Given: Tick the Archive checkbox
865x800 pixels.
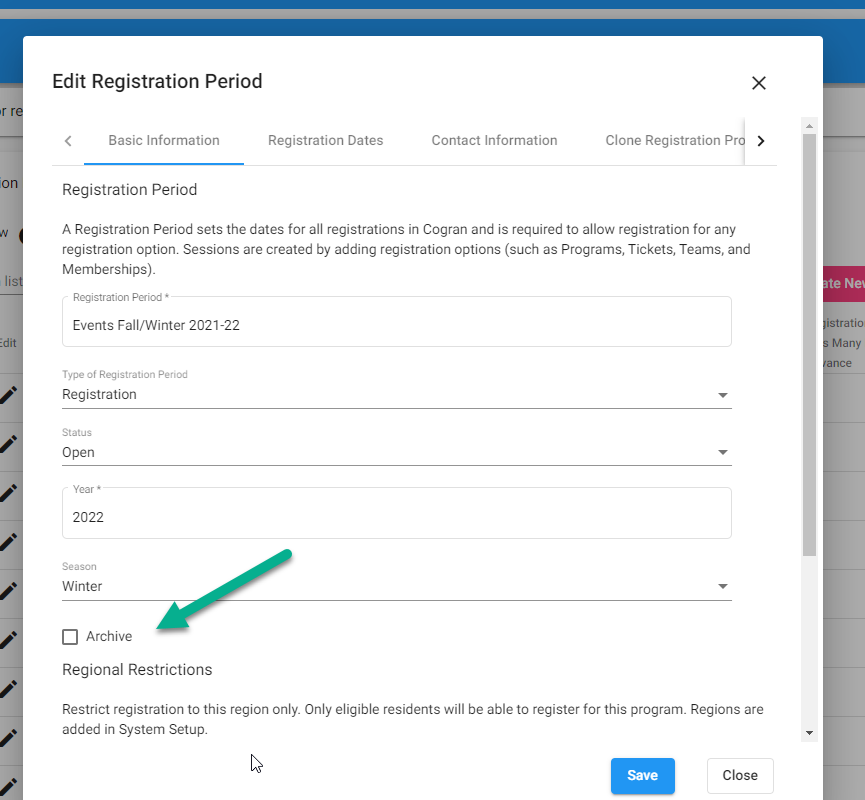Looking at the screenshot, I should (70, 637).
